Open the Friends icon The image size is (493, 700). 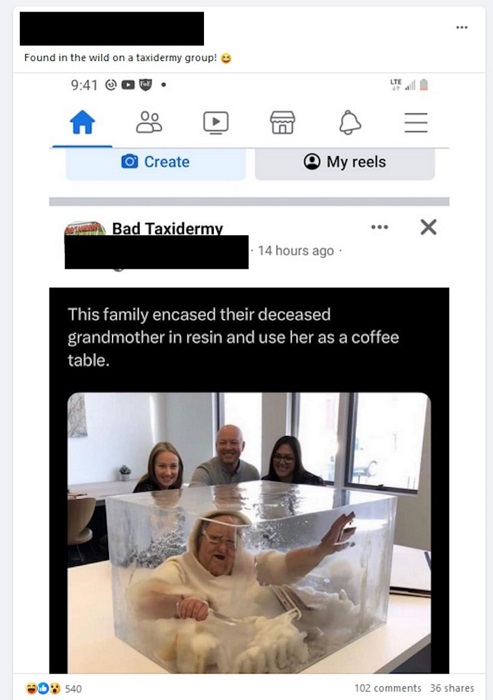tap(149, 122)
